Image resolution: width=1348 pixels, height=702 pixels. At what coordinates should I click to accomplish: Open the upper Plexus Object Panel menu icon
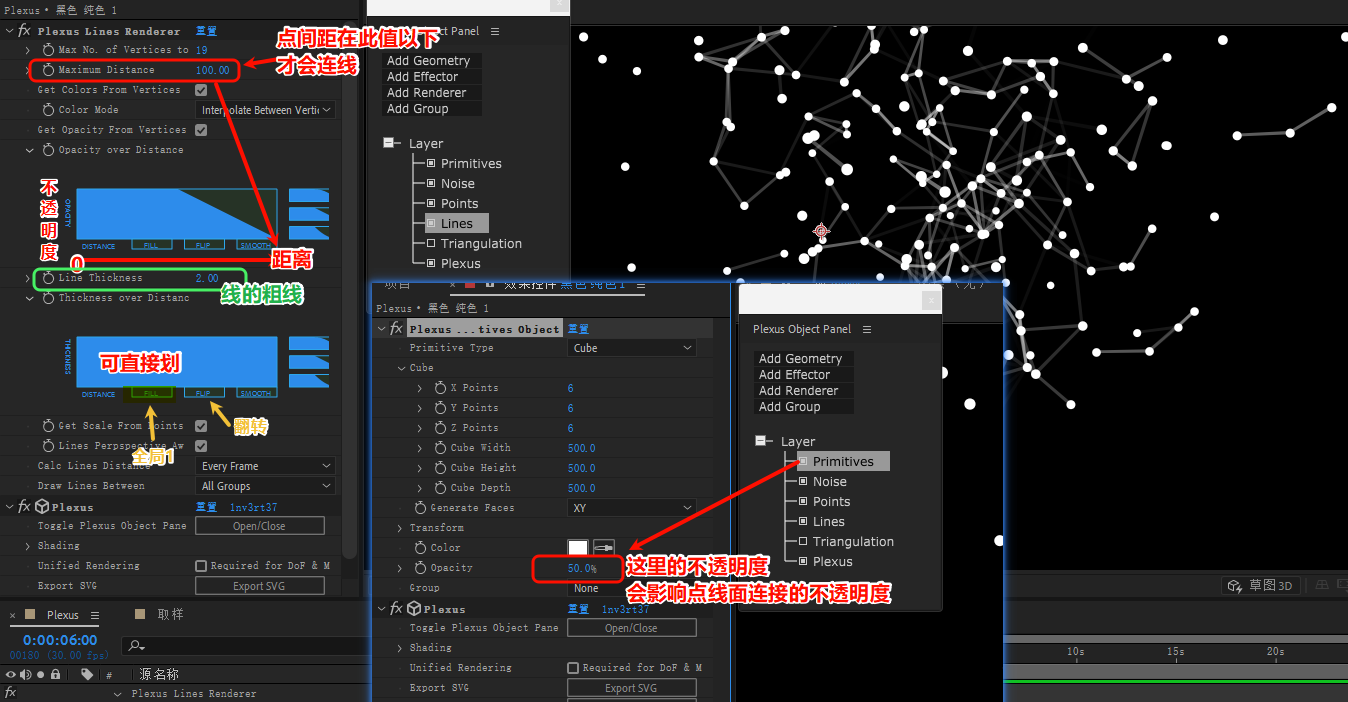[495, 31]
